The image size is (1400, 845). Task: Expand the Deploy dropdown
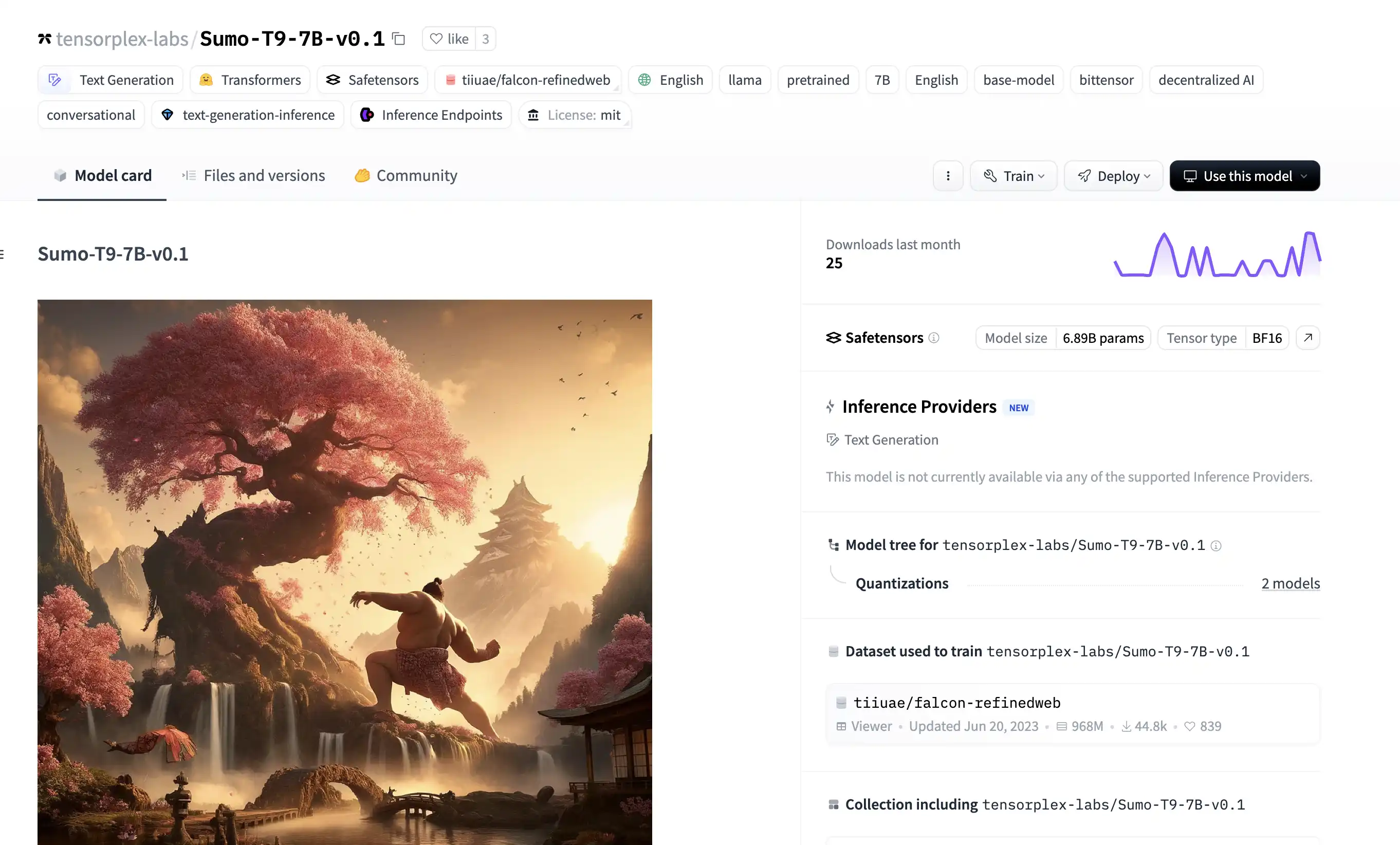click(1113, 176)
